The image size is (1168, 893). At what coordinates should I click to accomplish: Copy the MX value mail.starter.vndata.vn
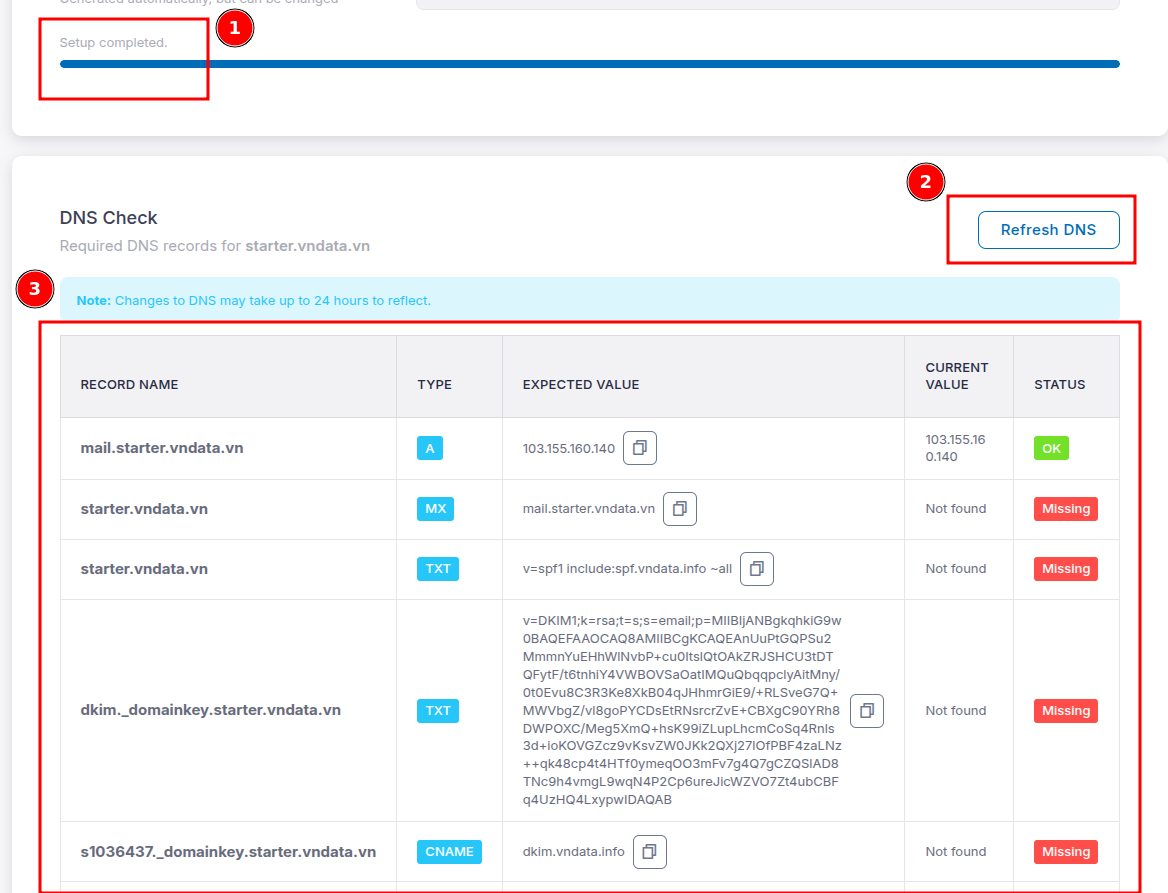679,509
